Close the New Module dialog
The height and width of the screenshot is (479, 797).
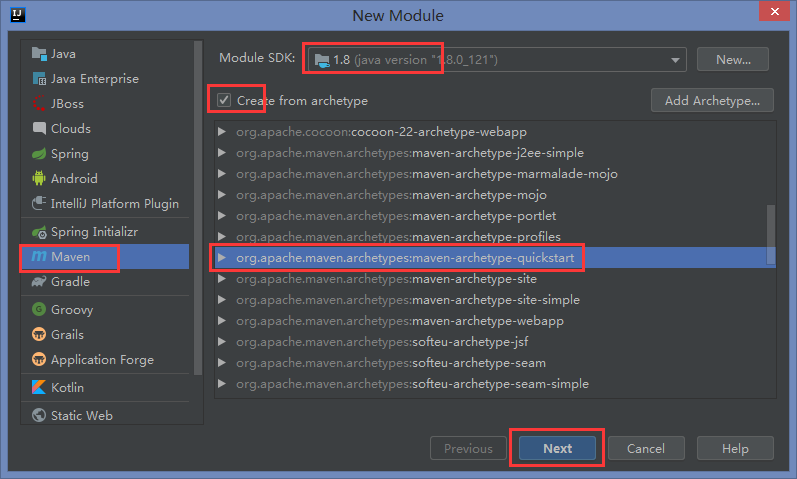pos(774,11)
